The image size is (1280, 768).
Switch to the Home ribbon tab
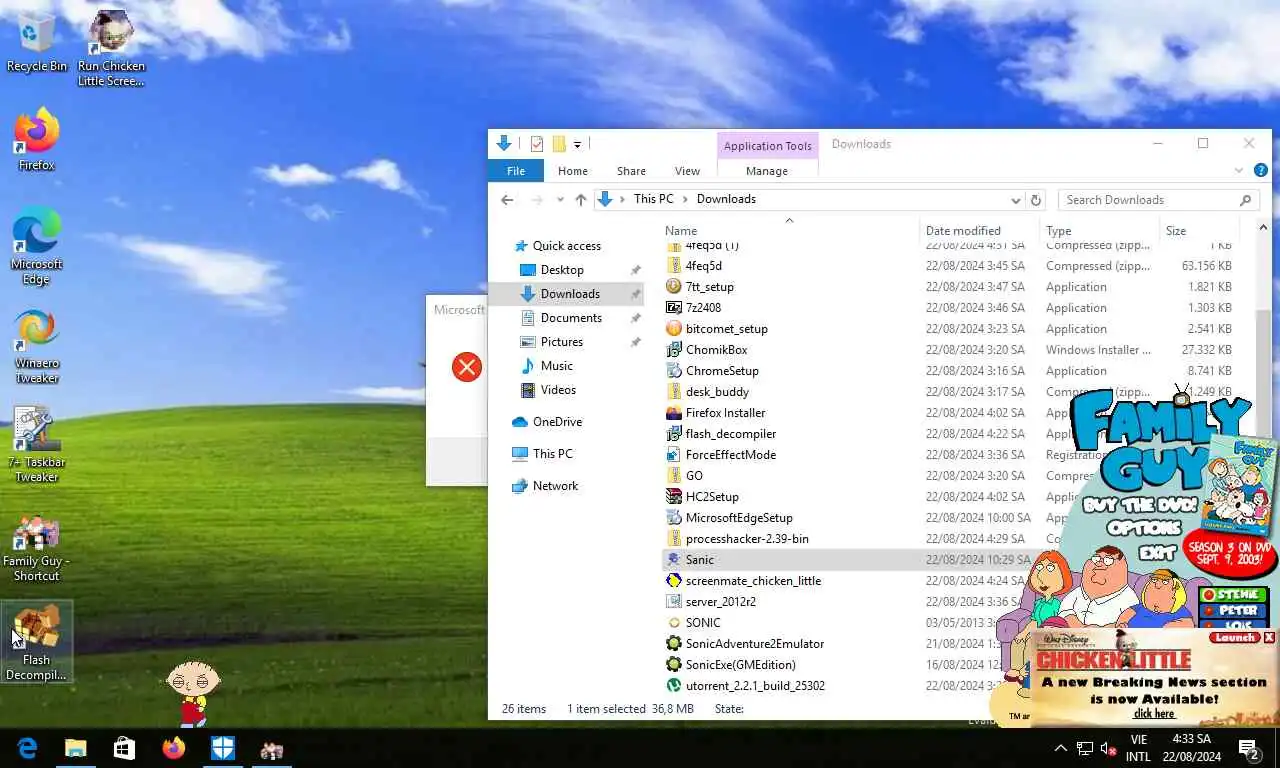[573, 171]
